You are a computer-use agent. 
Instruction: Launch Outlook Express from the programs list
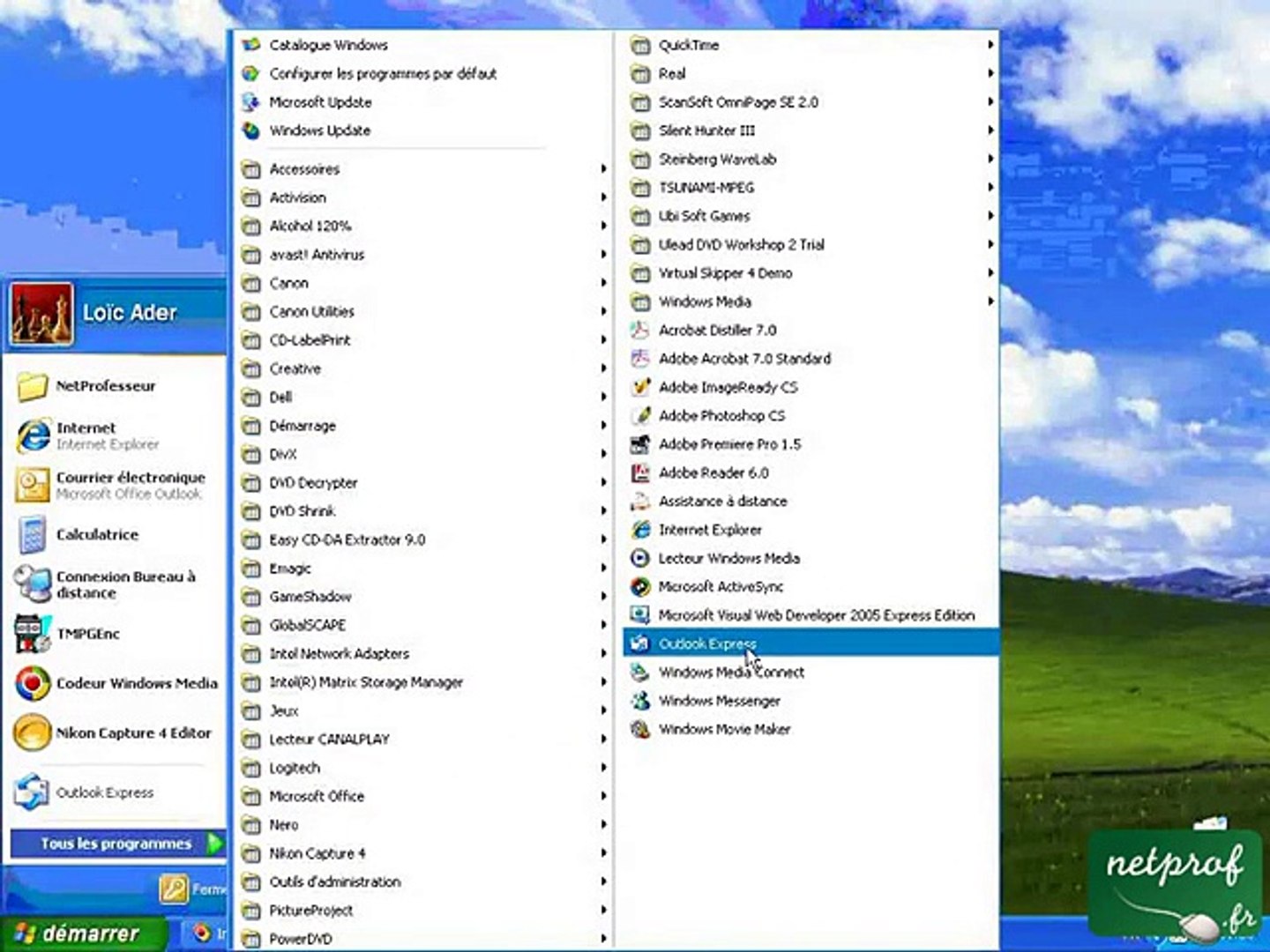pyautogui.click(x=811, y=643)
